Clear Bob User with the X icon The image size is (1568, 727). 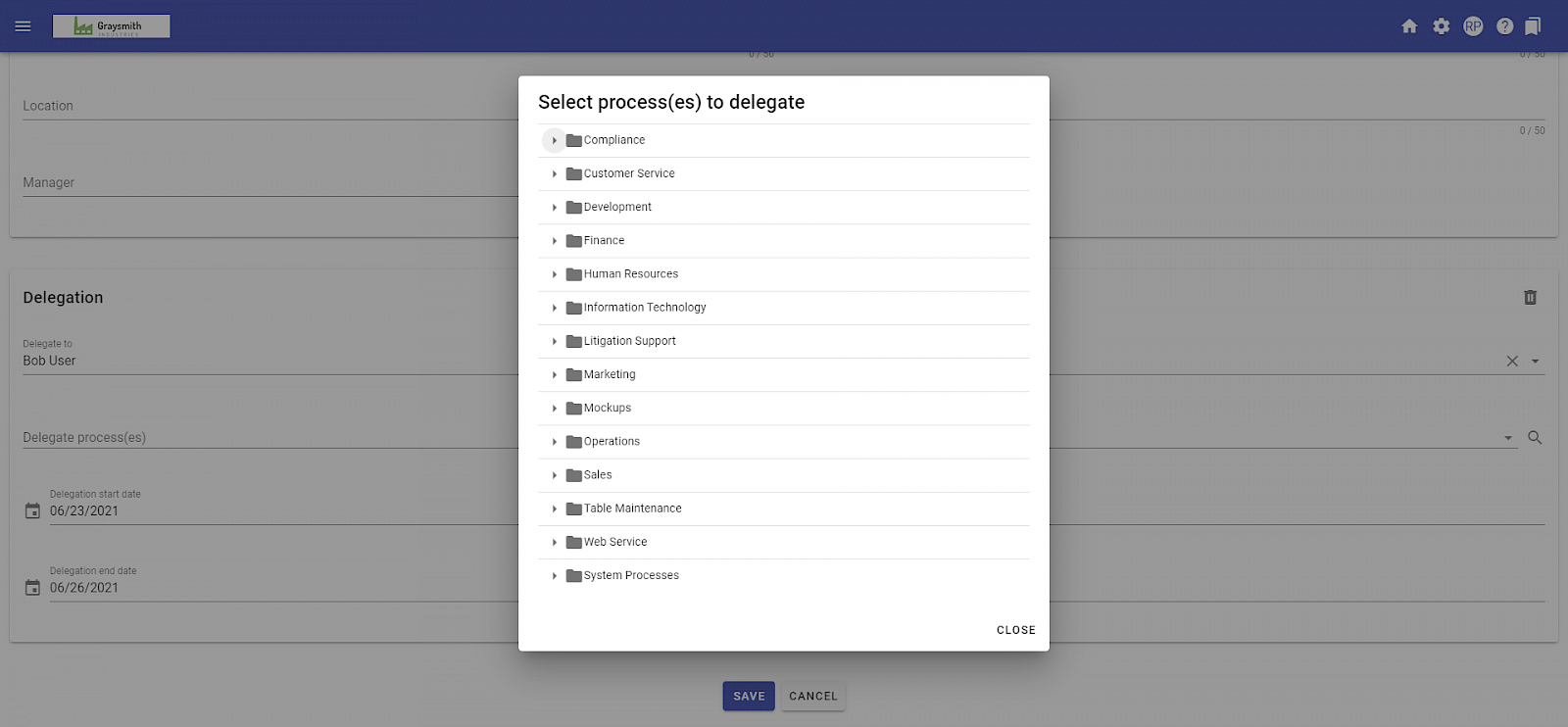coord(1512,361)
